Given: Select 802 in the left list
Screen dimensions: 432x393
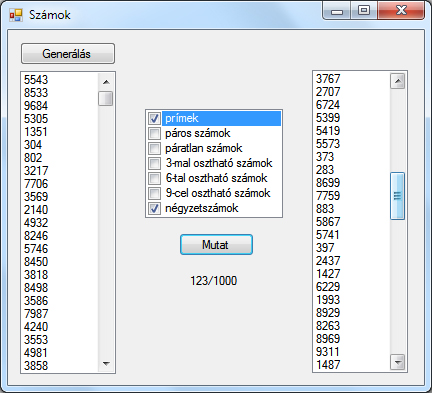Looking at the screenshot, I should coord(59,158).
